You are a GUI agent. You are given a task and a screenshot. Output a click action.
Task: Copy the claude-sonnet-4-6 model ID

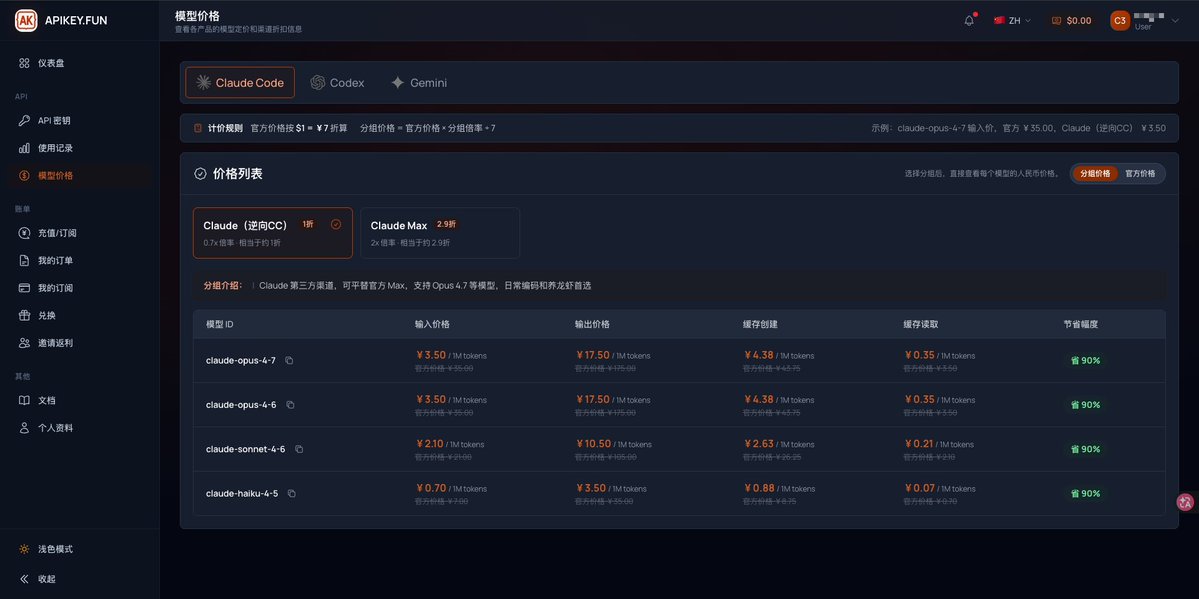(299, 449)
